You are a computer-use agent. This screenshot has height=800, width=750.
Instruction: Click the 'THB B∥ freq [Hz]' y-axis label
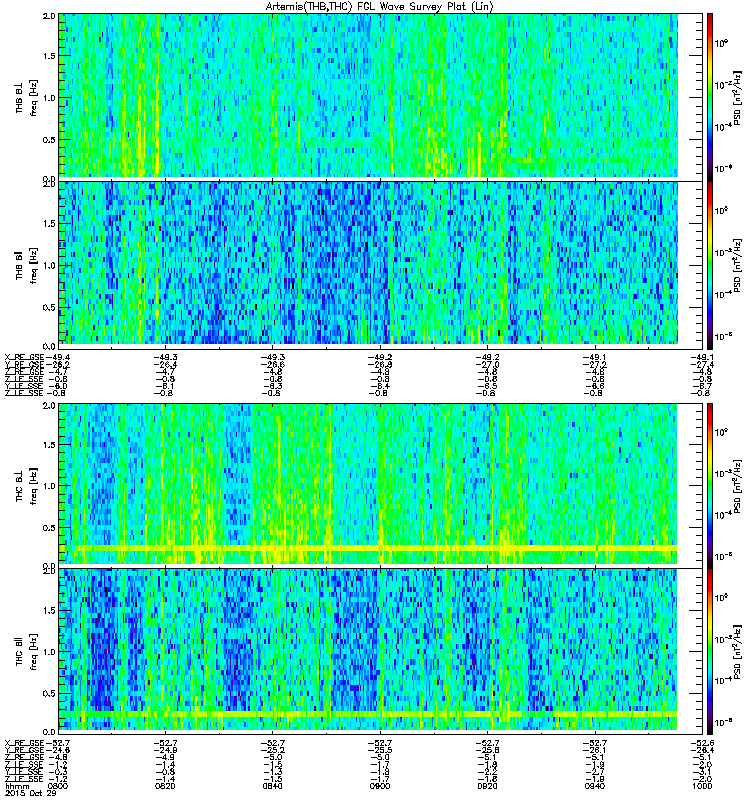coord(26,265)
